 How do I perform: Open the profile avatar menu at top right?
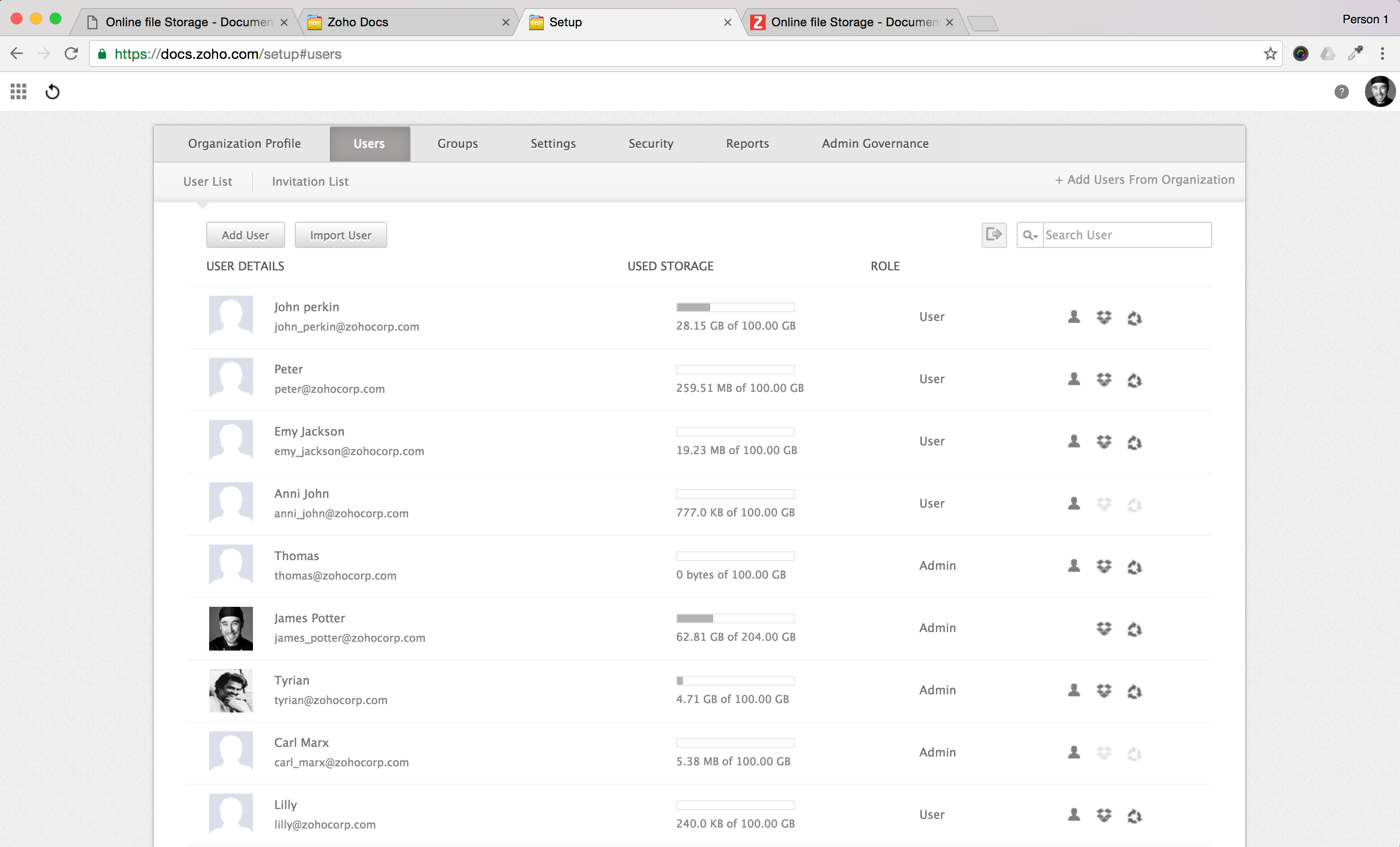click(x=1380, y=91)
